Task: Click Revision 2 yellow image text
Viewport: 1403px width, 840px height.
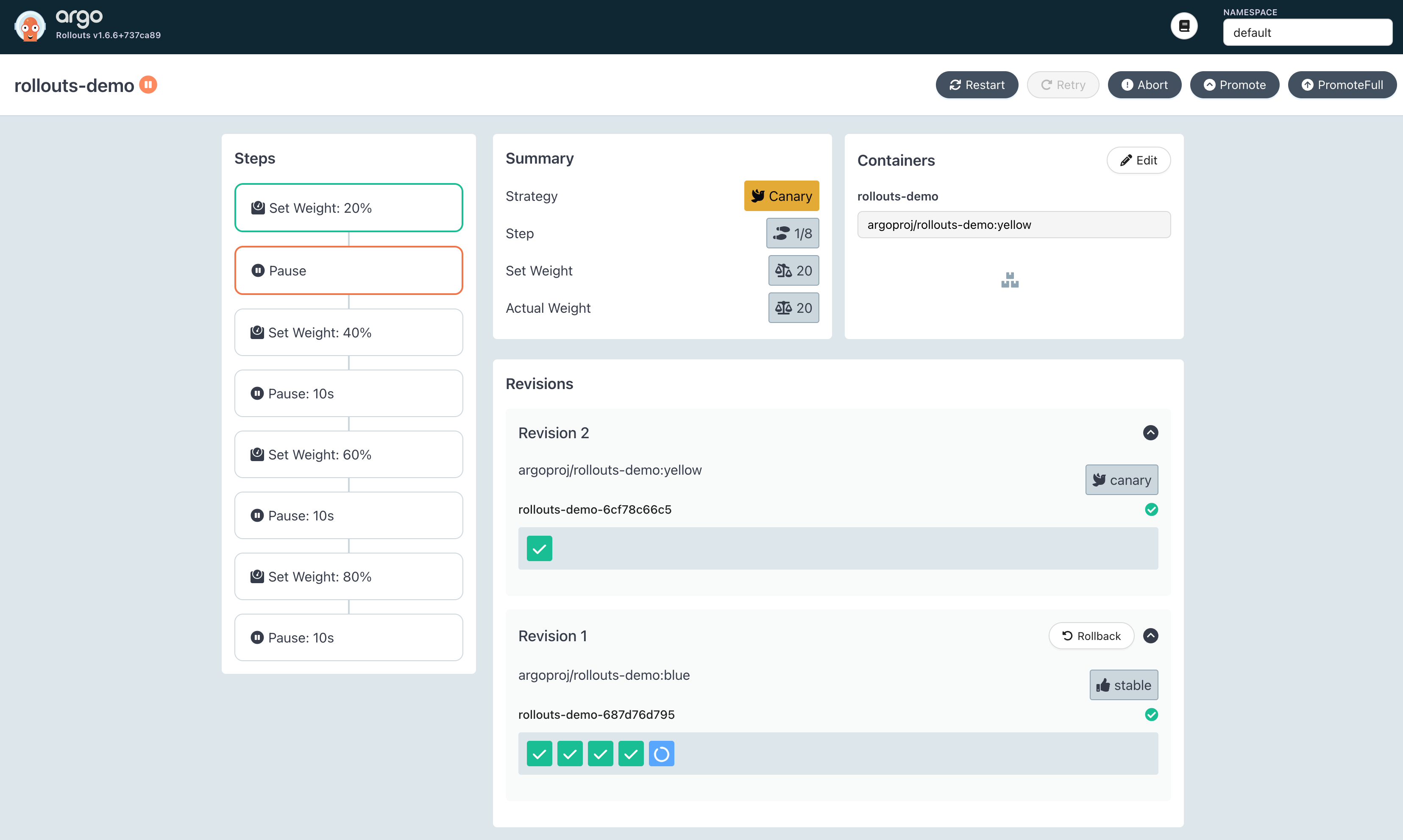Action: (610, 470)
